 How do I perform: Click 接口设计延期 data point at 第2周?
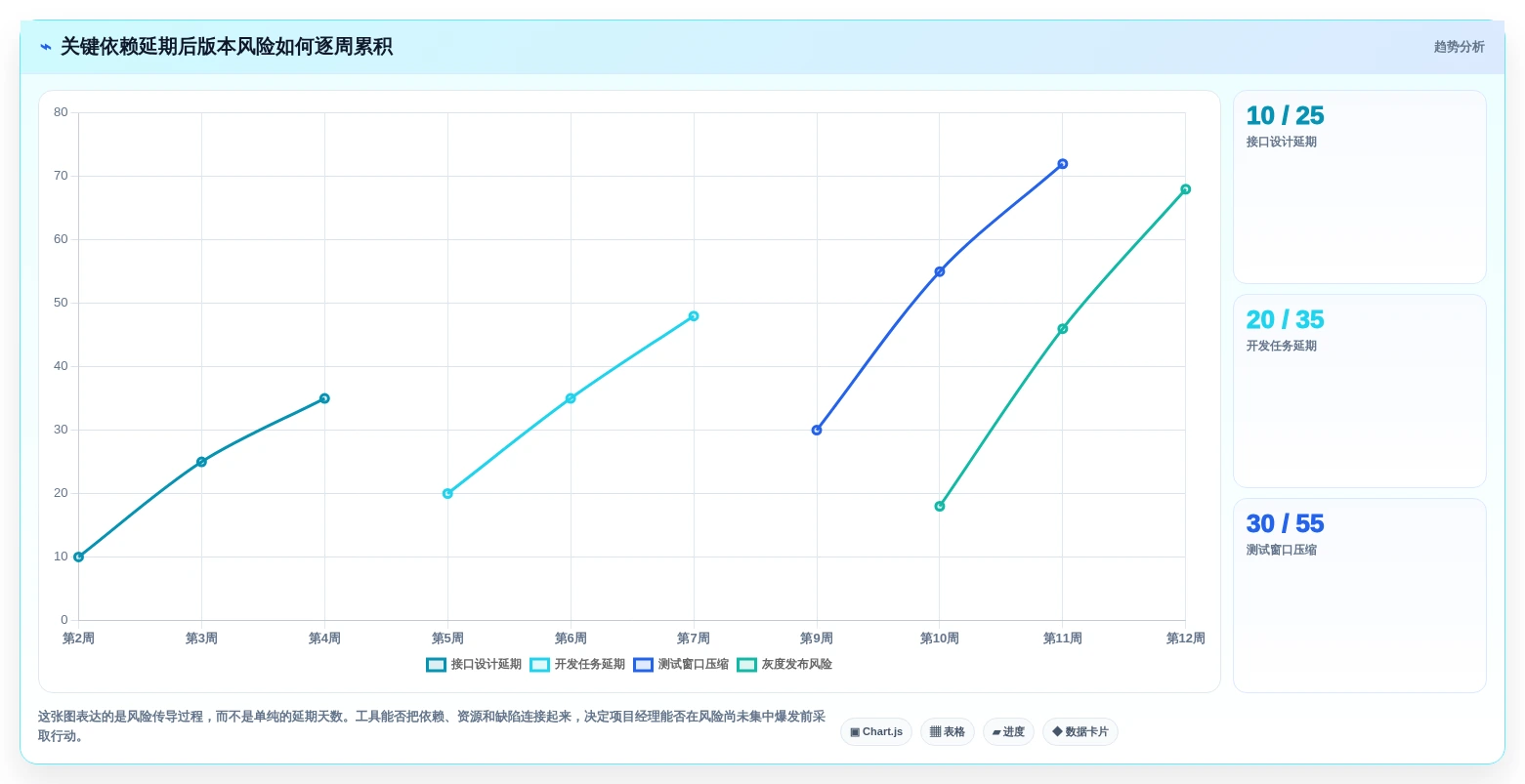coord(79,557)
